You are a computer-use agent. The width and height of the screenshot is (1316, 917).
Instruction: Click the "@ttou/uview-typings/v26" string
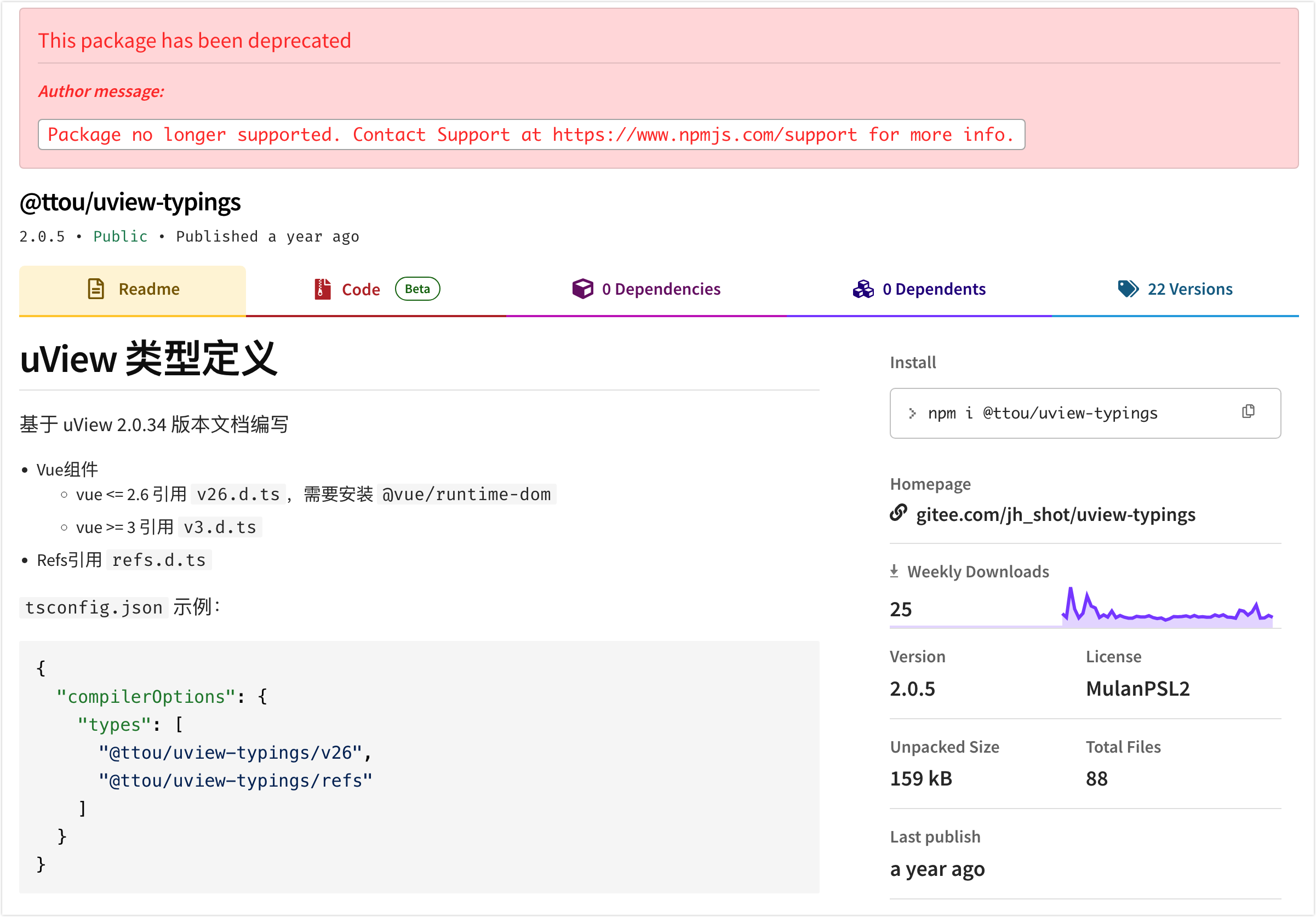(231, 752)
